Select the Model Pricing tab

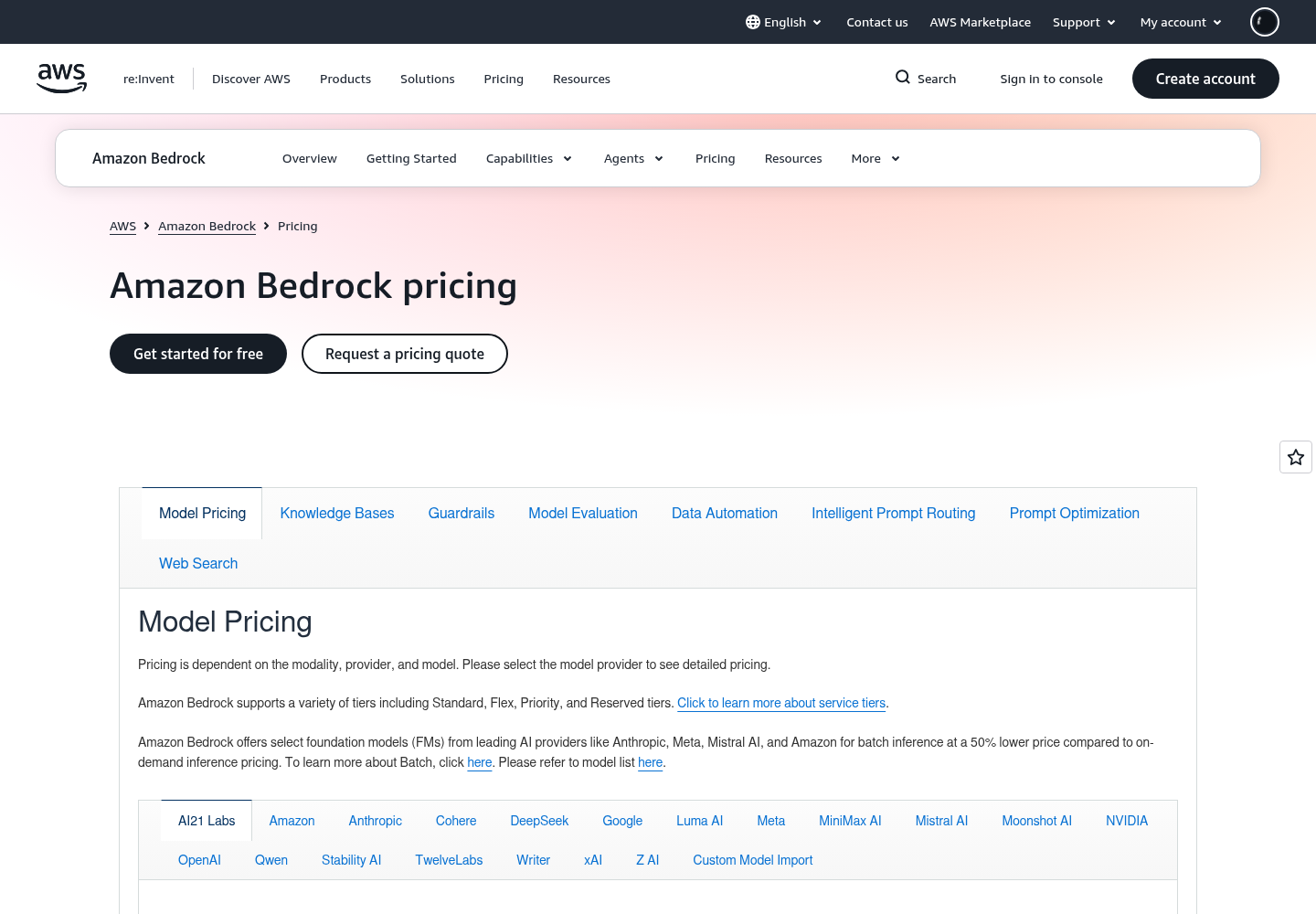pos(202,513)
